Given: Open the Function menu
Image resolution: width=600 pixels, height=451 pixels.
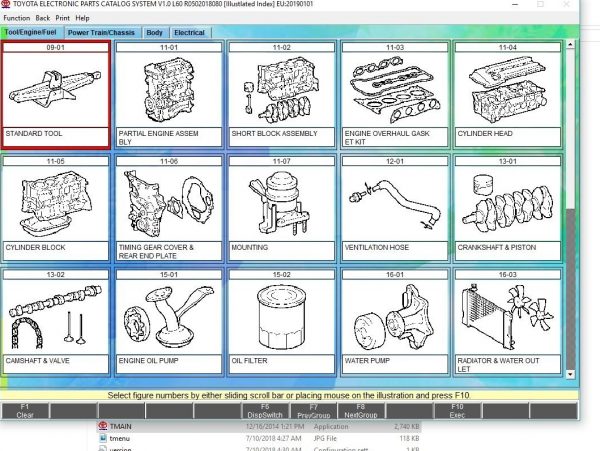Looking at the screenshot, I should 16,18.
